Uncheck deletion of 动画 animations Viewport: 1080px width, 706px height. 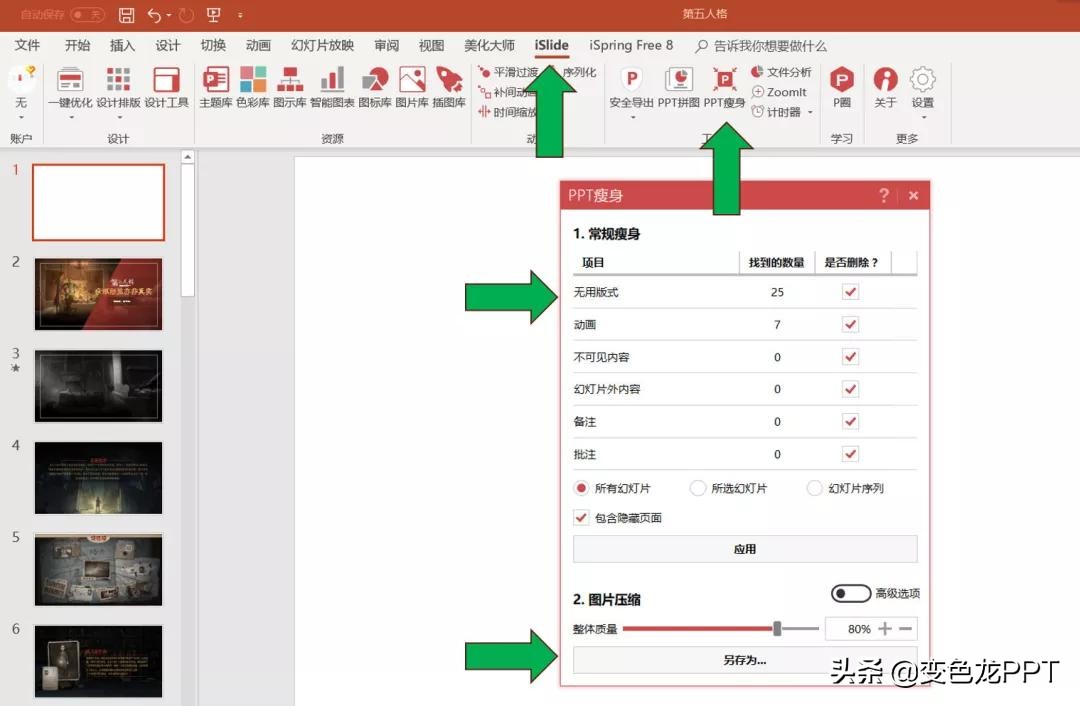[850, 324]
